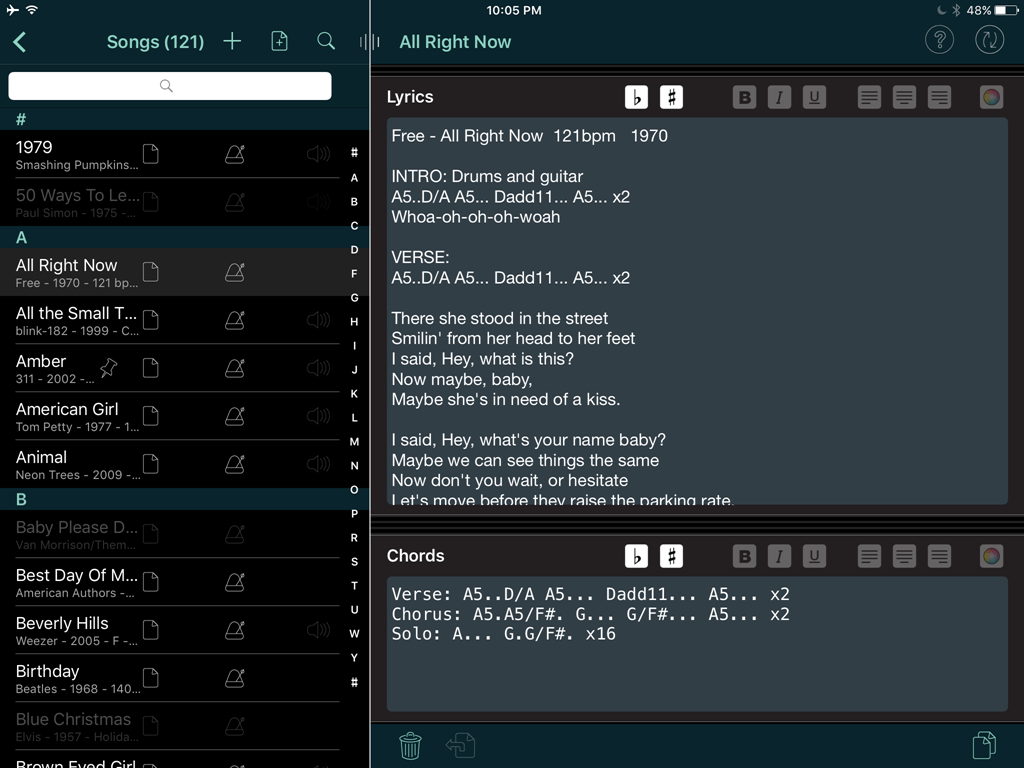Open help question mark icon
Screen dimensions: 1024x768
click(939, 40)
